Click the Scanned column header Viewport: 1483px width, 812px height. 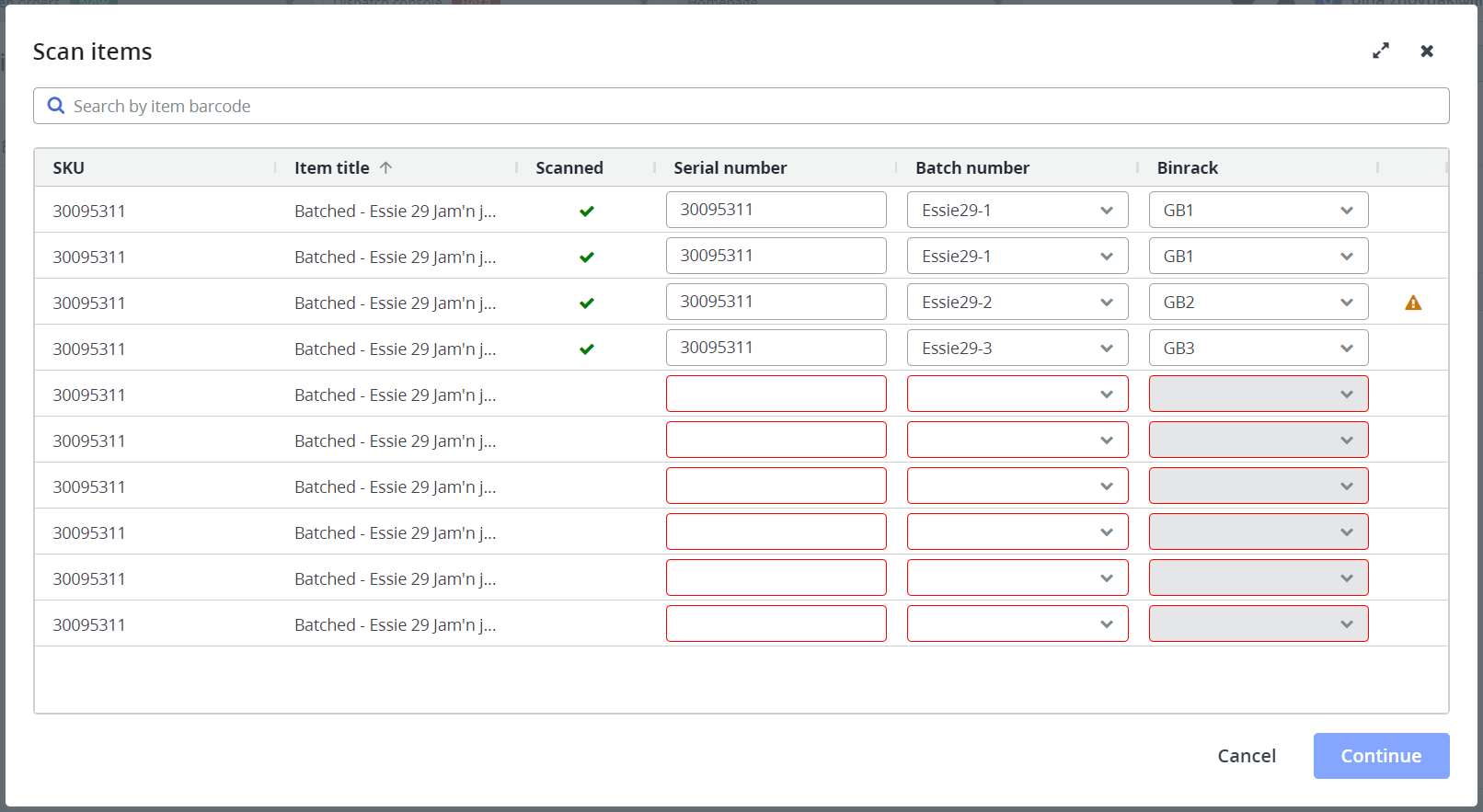[569, 168]
